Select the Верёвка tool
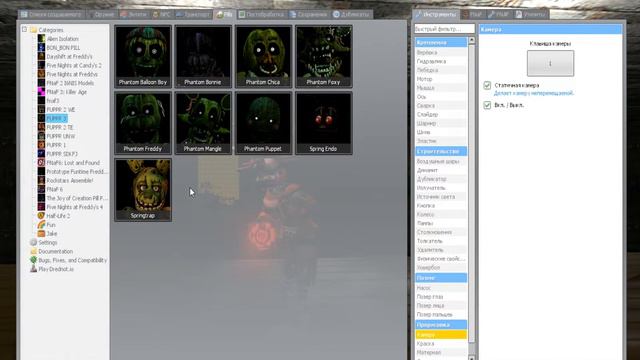Viewport: 640px width, 360px height. coord(441,52)
